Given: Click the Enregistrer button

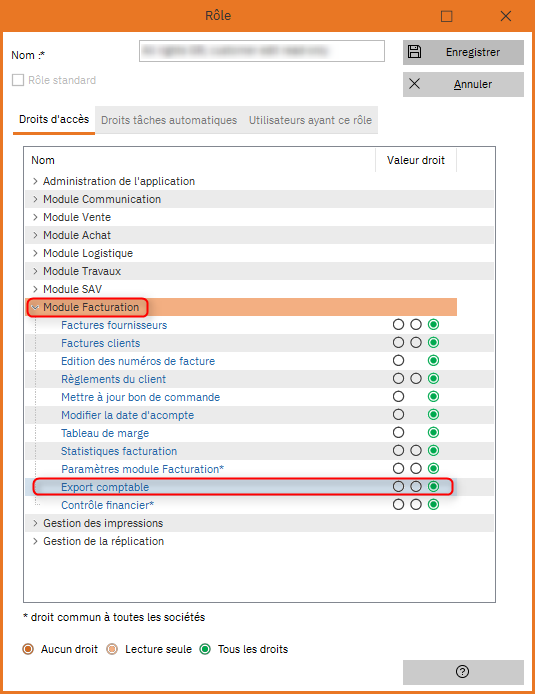Looking at the screenshot, I should (x=463, y=52).
